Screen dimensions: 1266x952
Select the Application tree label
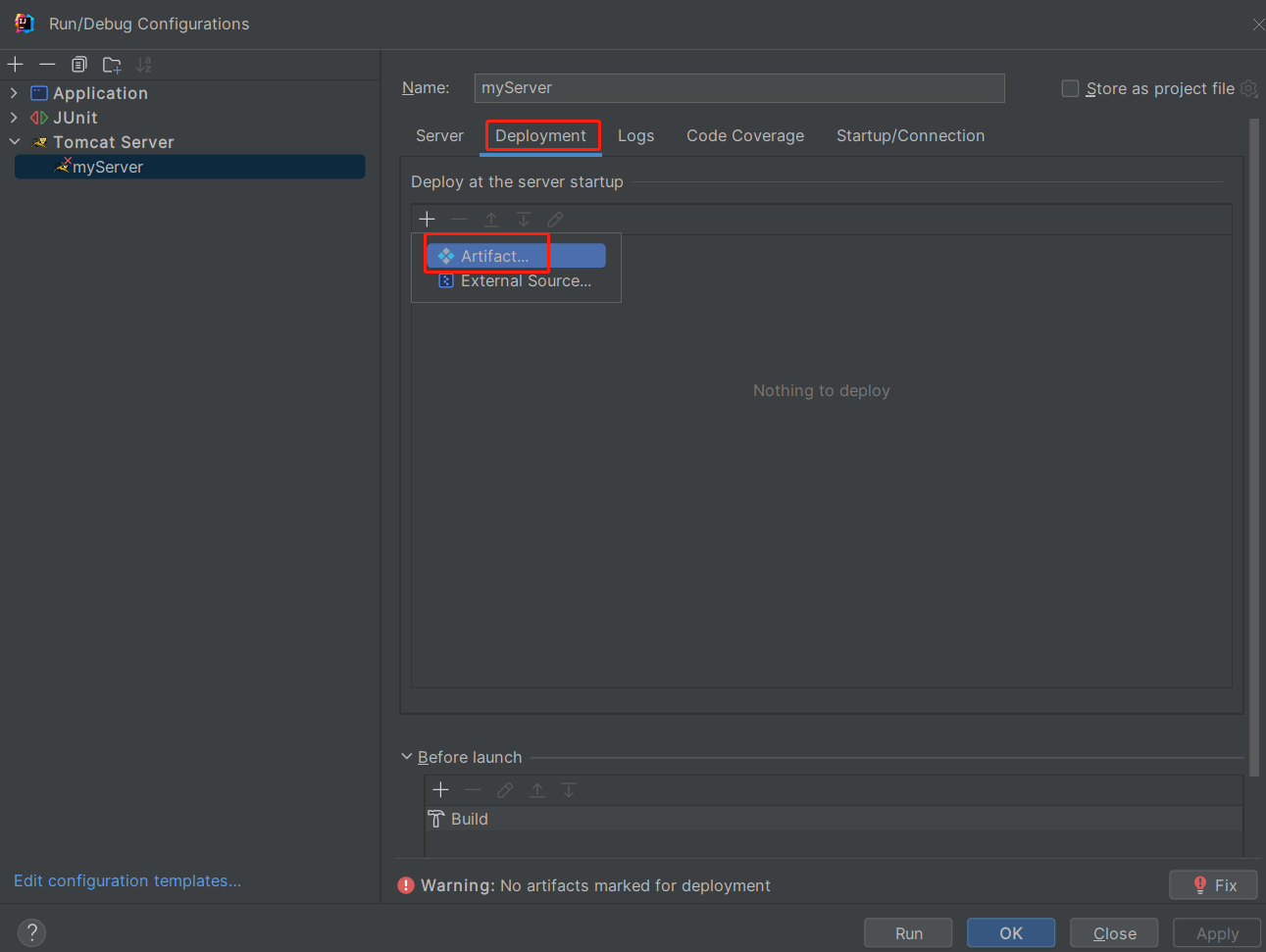[x=100, y=93]
